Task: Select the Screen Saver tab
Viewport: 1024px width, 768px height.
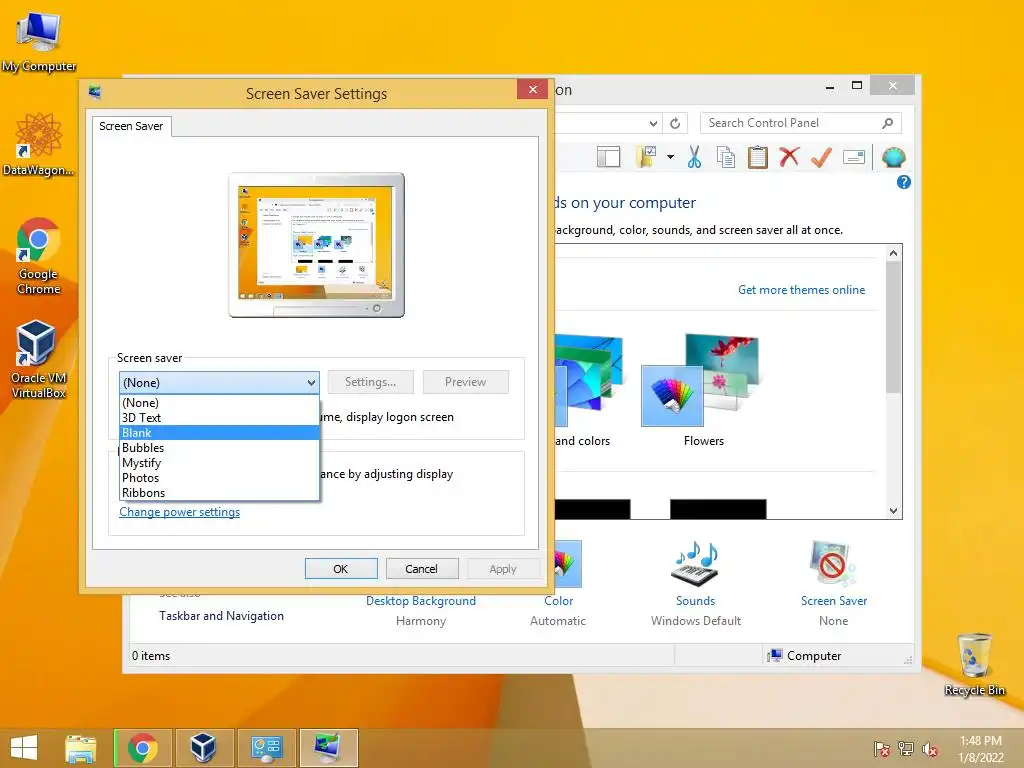Action: click(x=131, y=126)
